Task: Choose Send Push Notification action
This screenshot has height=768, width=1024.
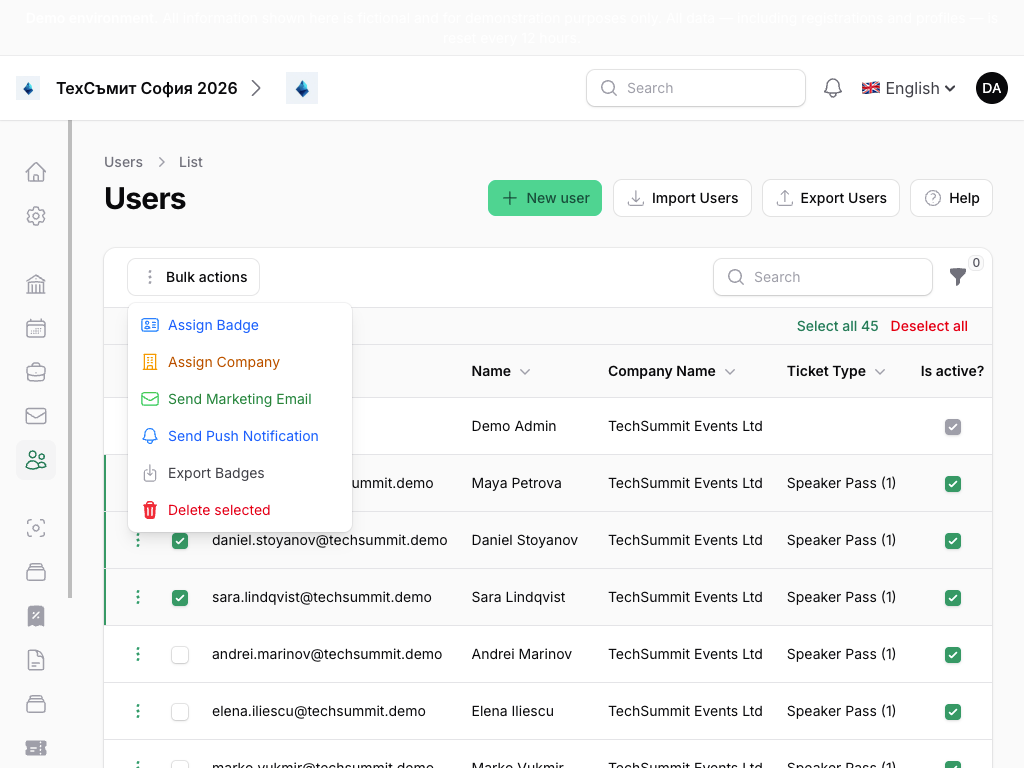Action: [240, 436]
